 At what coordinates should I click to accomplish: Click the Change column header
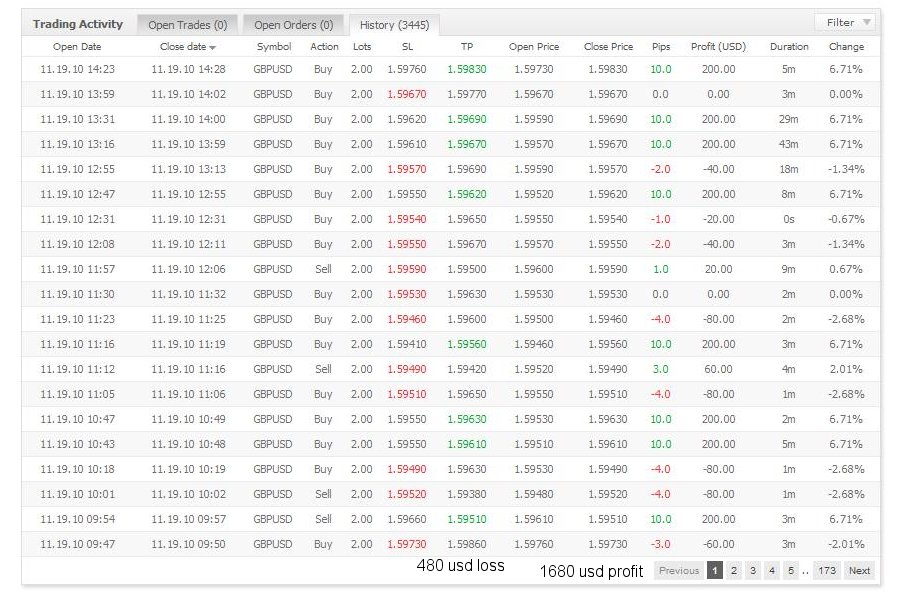[846, 47]
